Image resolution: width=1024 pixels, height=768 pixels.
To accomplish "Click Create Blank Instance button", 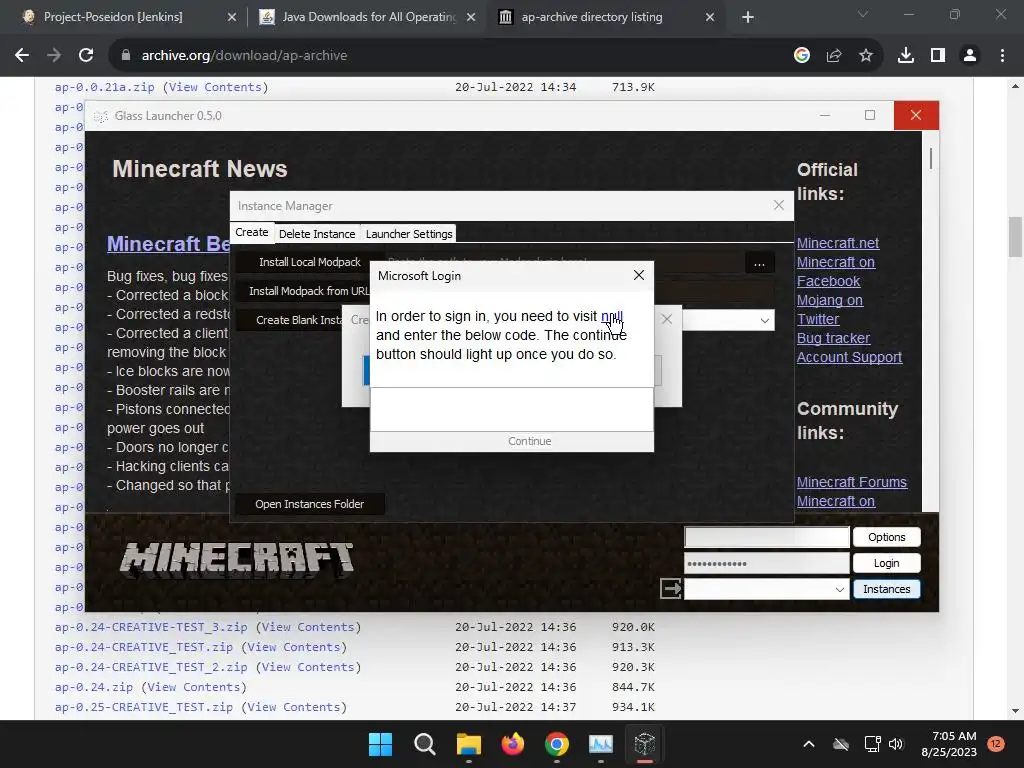I will pos(299,320).
